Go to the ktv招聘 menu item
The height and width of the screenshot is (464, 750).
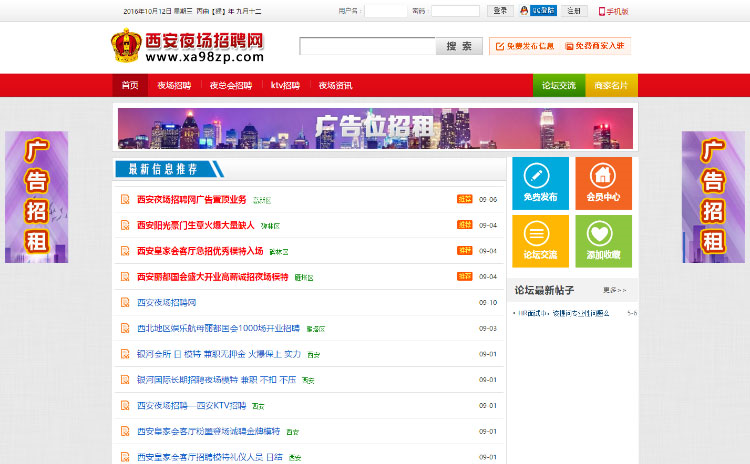point(285,86)
